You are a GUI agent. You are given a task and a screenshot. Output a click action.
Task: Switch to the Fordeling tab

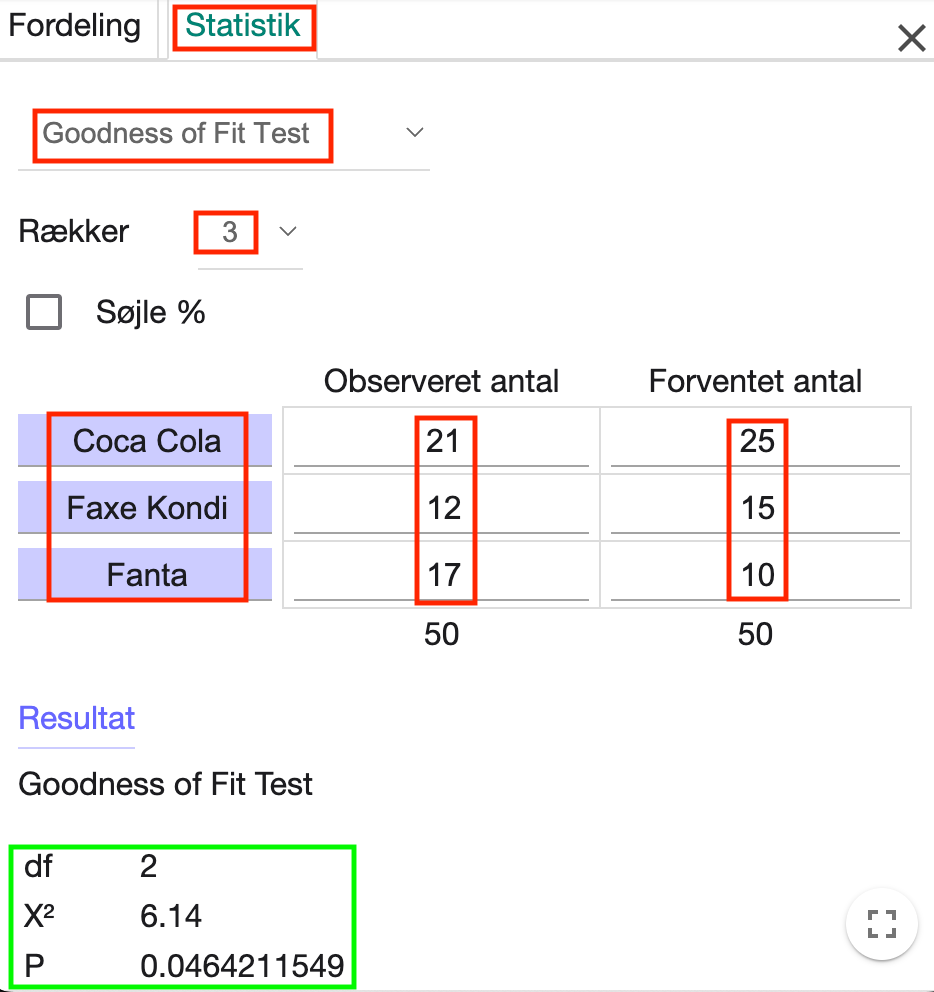[x=75, y=26]
